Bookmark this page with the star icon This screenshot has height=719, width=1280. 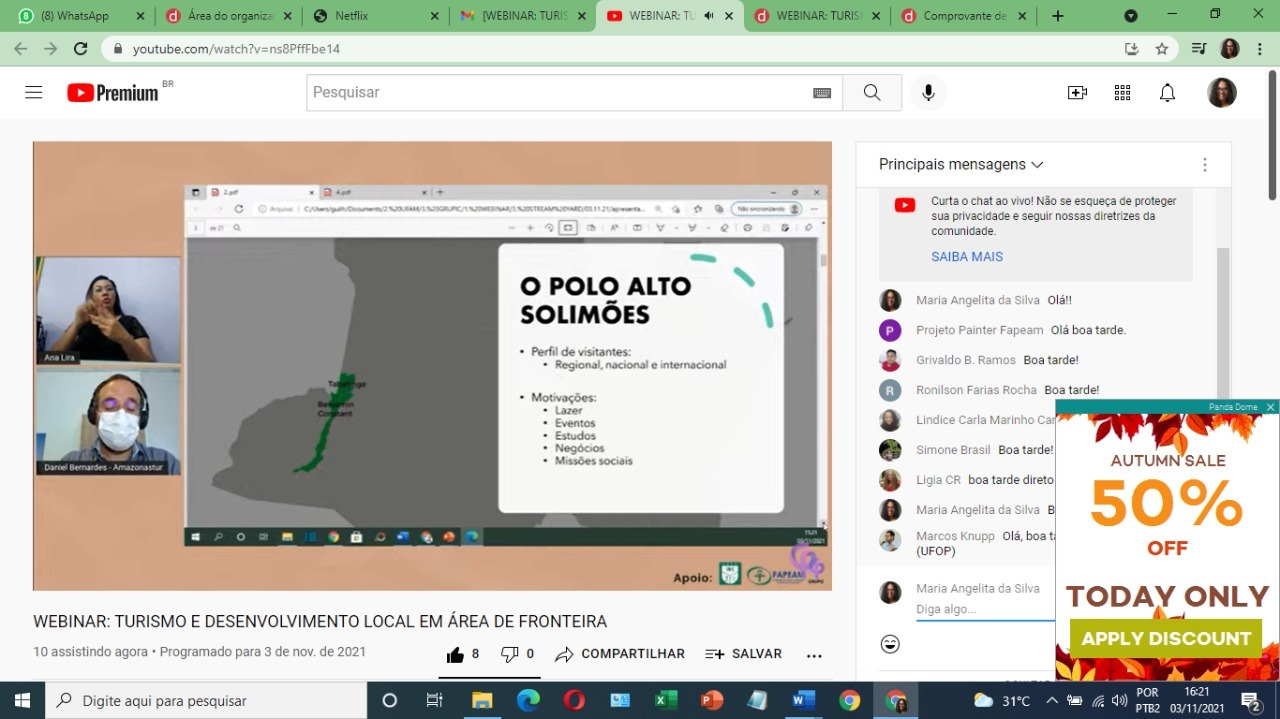tap(1161, 49)
